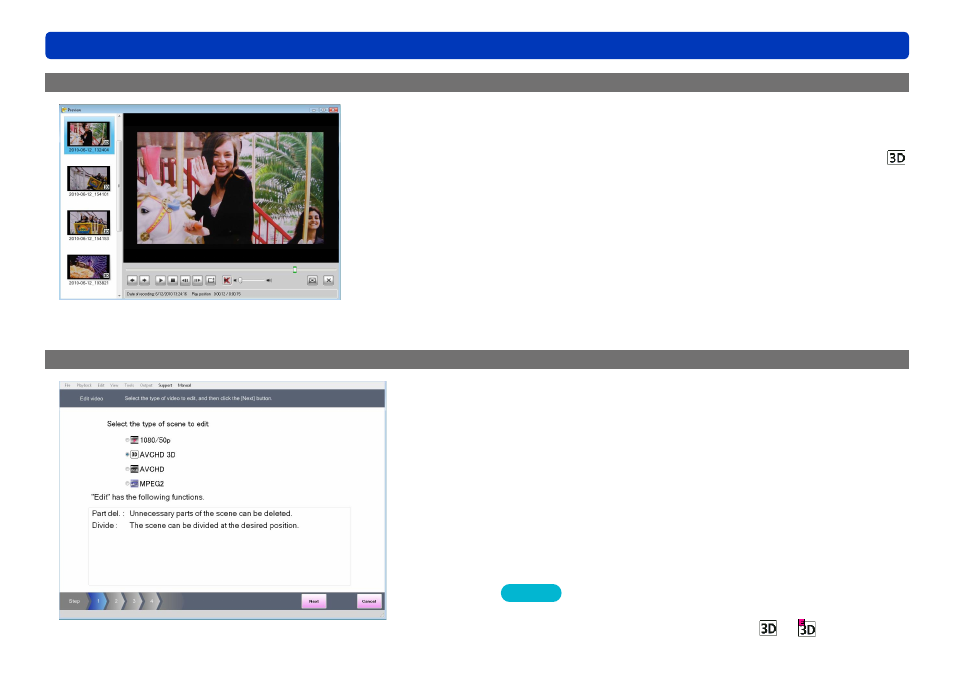Toggle mute with the red X speaker icon
The width and height of the screenshot is (954, 673).
(x=227, y=280)
